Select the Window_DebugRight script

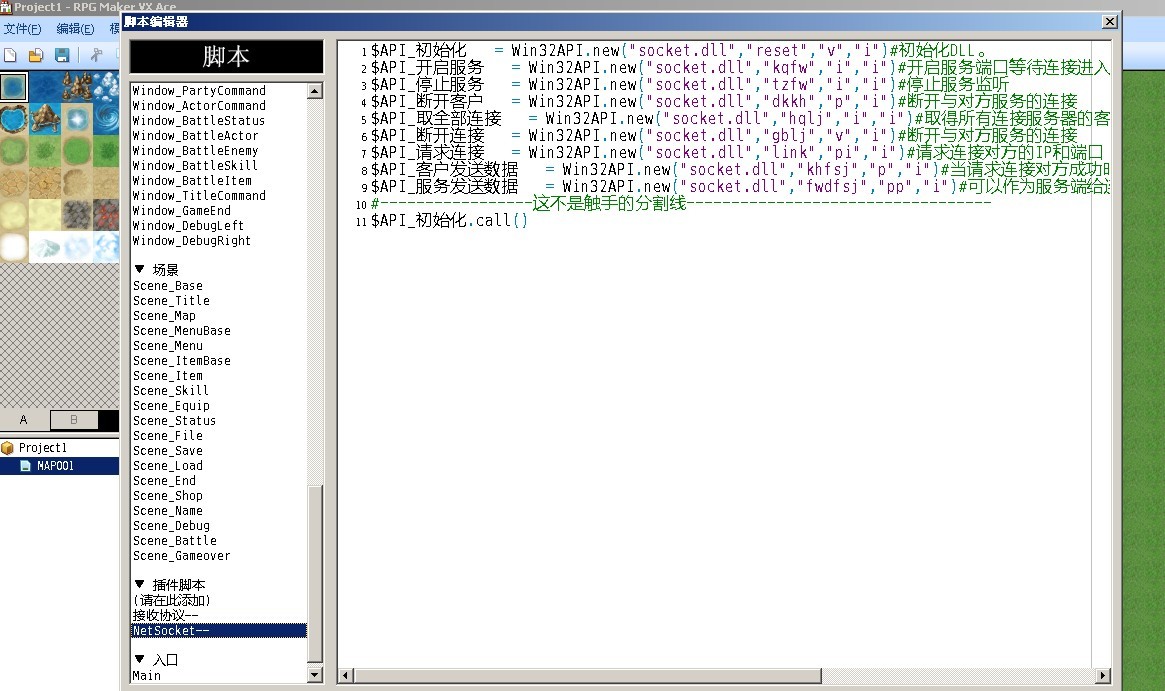[x=192, y=241]
